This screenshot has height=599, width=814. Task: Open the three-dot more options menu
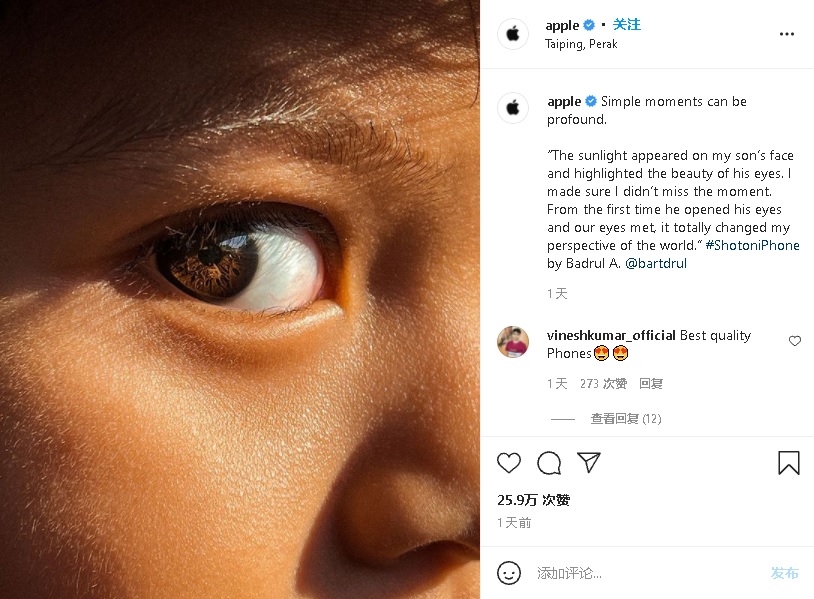[x=787, y=34]
